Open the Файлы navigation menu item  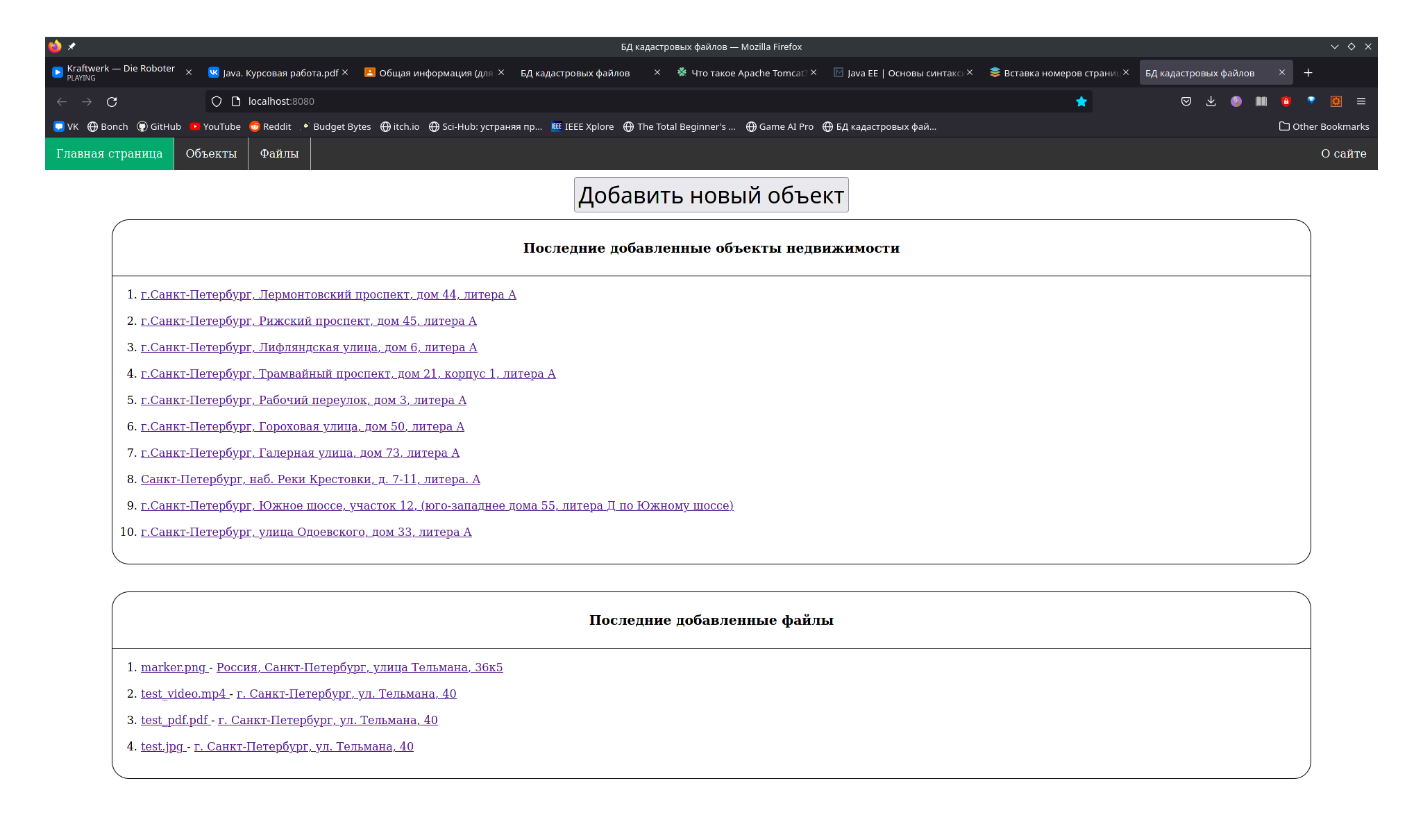[279, 153]
